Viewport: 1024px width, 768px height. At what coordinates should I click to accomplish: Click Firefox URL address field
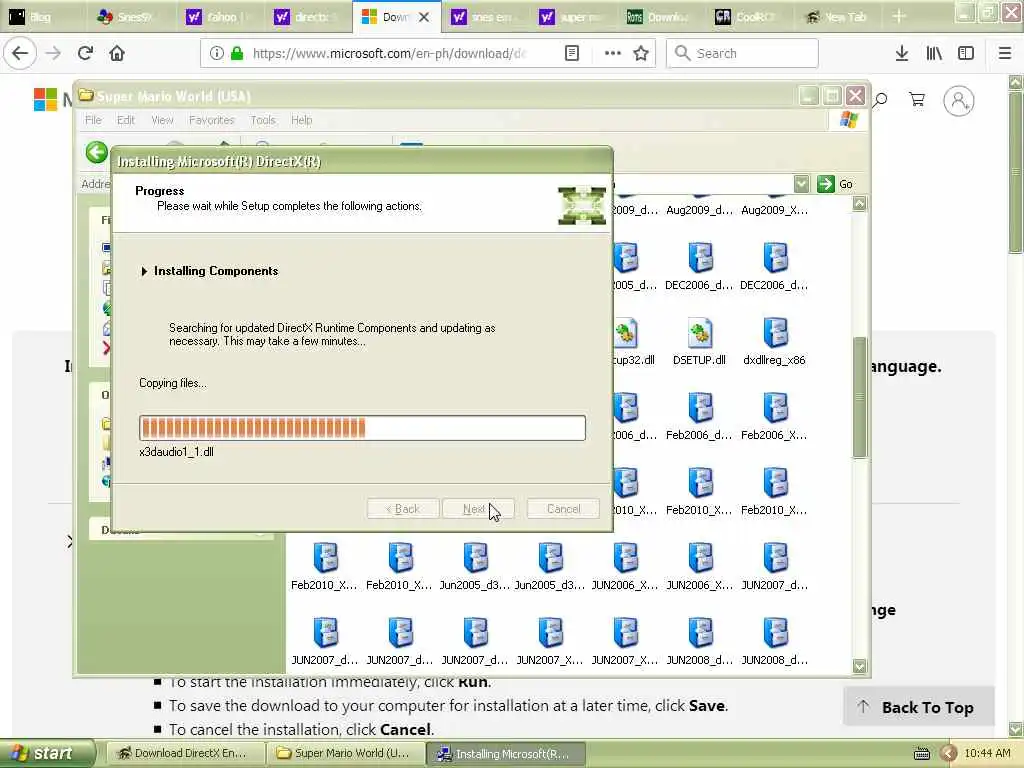pyautogui.click(x=389, y=53)
